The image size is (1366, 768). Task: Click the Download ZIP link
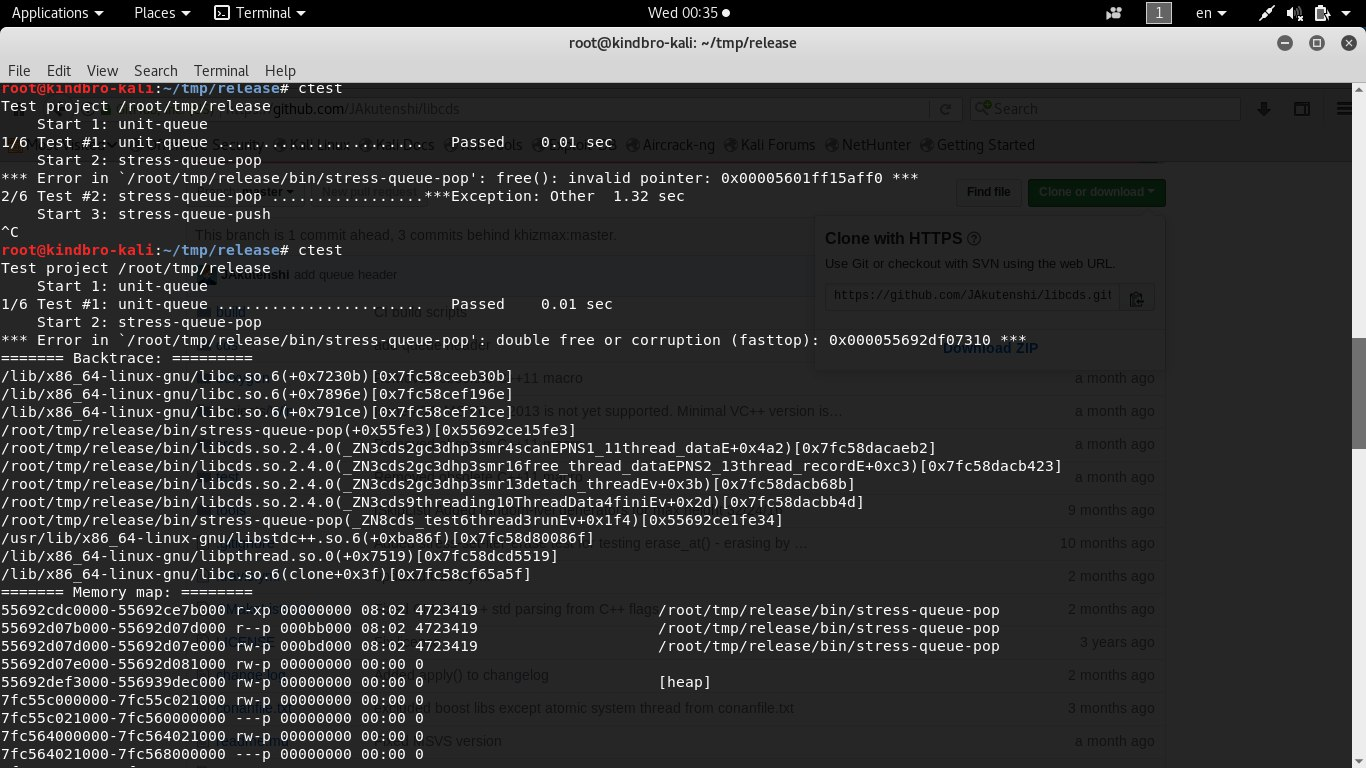click(990, 348)
